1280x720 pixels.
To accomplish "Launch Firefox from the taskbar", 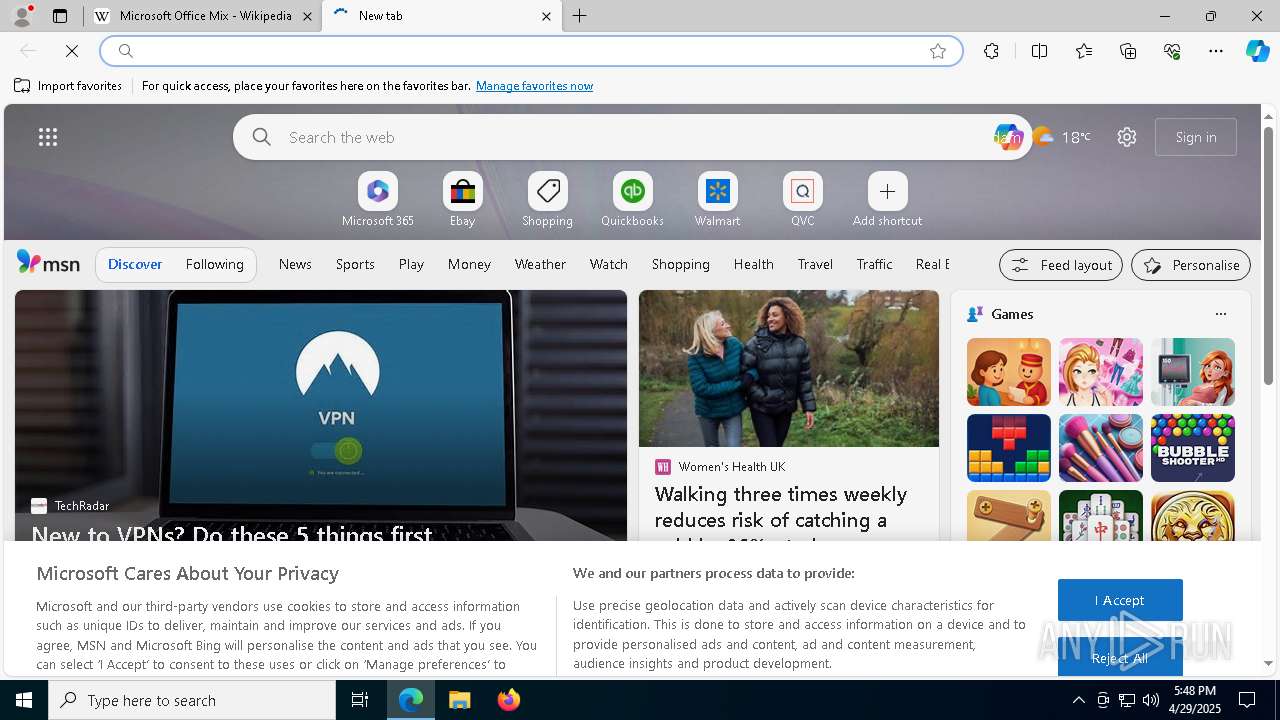I will (x=509, y=700).
